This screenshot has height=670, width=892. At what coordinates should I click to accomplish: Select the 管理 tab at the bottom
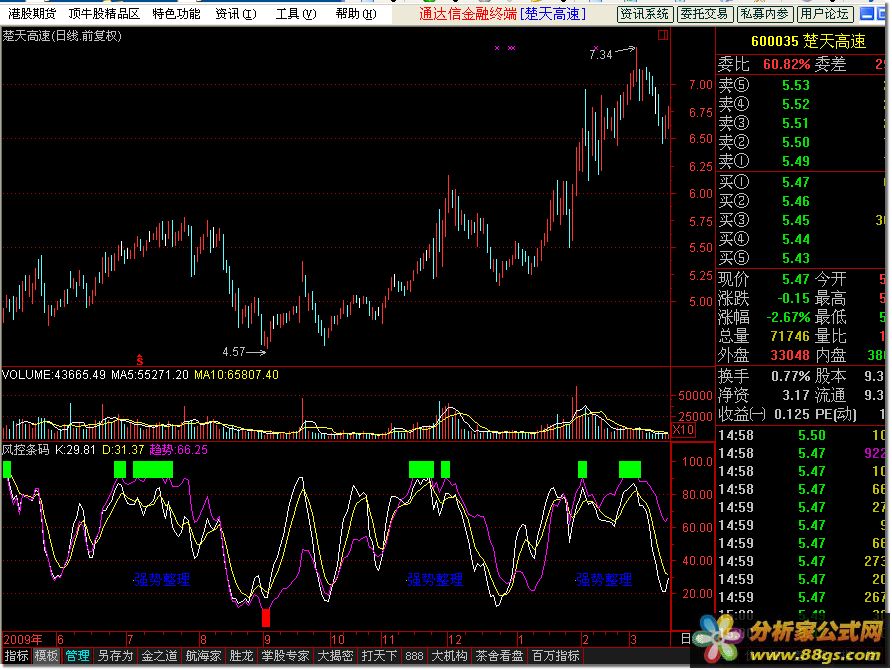coord(77,656)
